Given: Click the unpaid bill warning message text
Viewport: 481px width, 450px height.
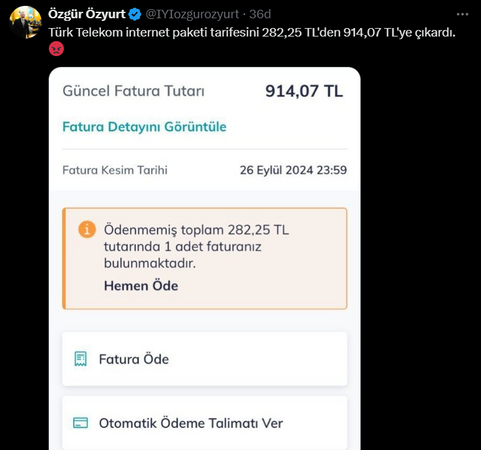Looking at the screenshot, I should coord(197,247).
